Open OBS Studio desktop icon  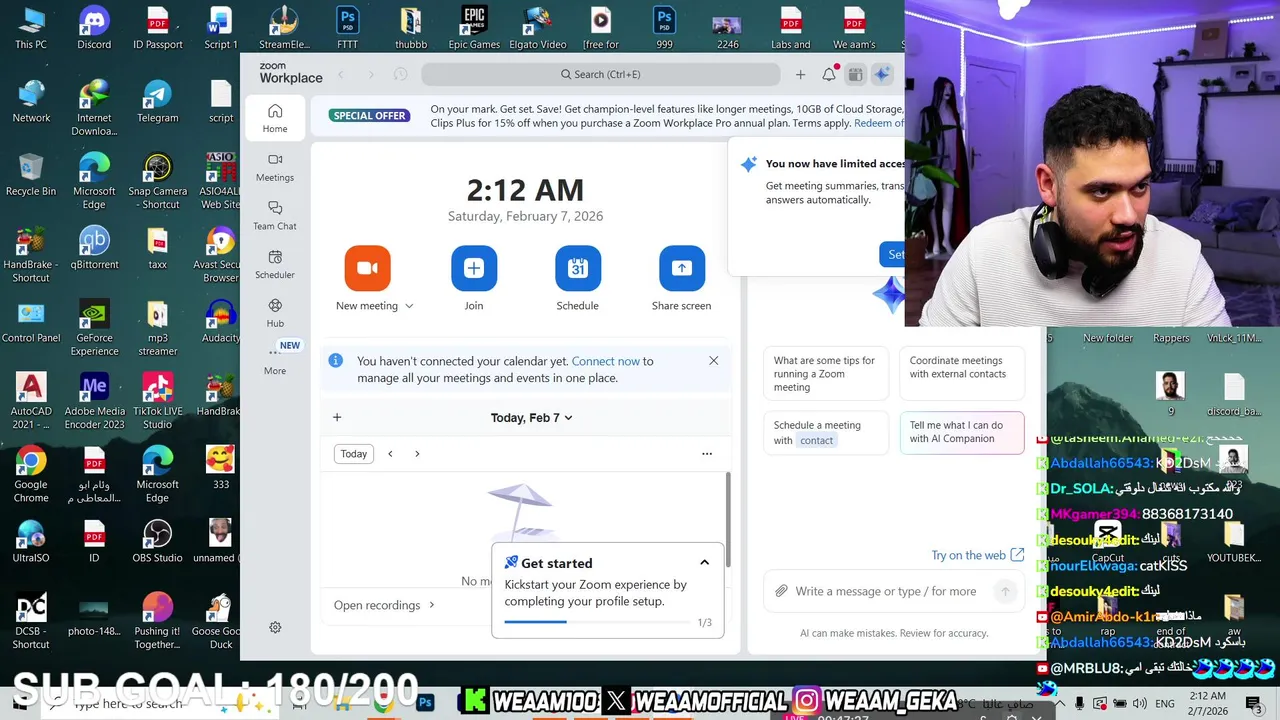157,541
